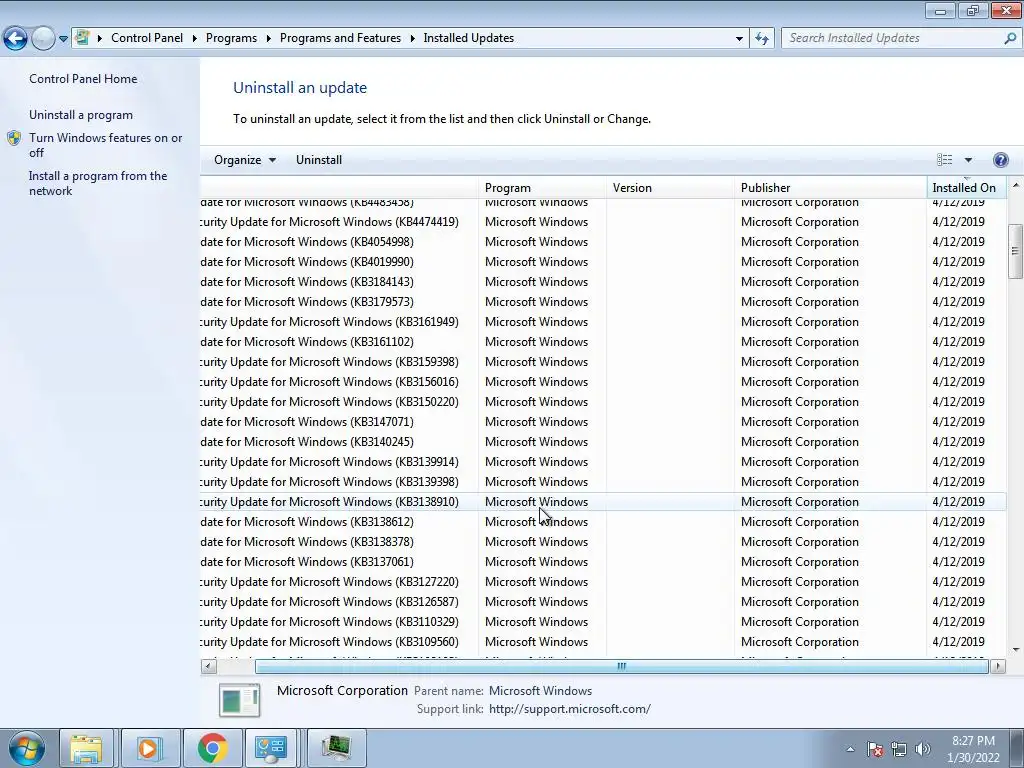
Task: Select the update KB3147071 row
Action: coord(603,422)
